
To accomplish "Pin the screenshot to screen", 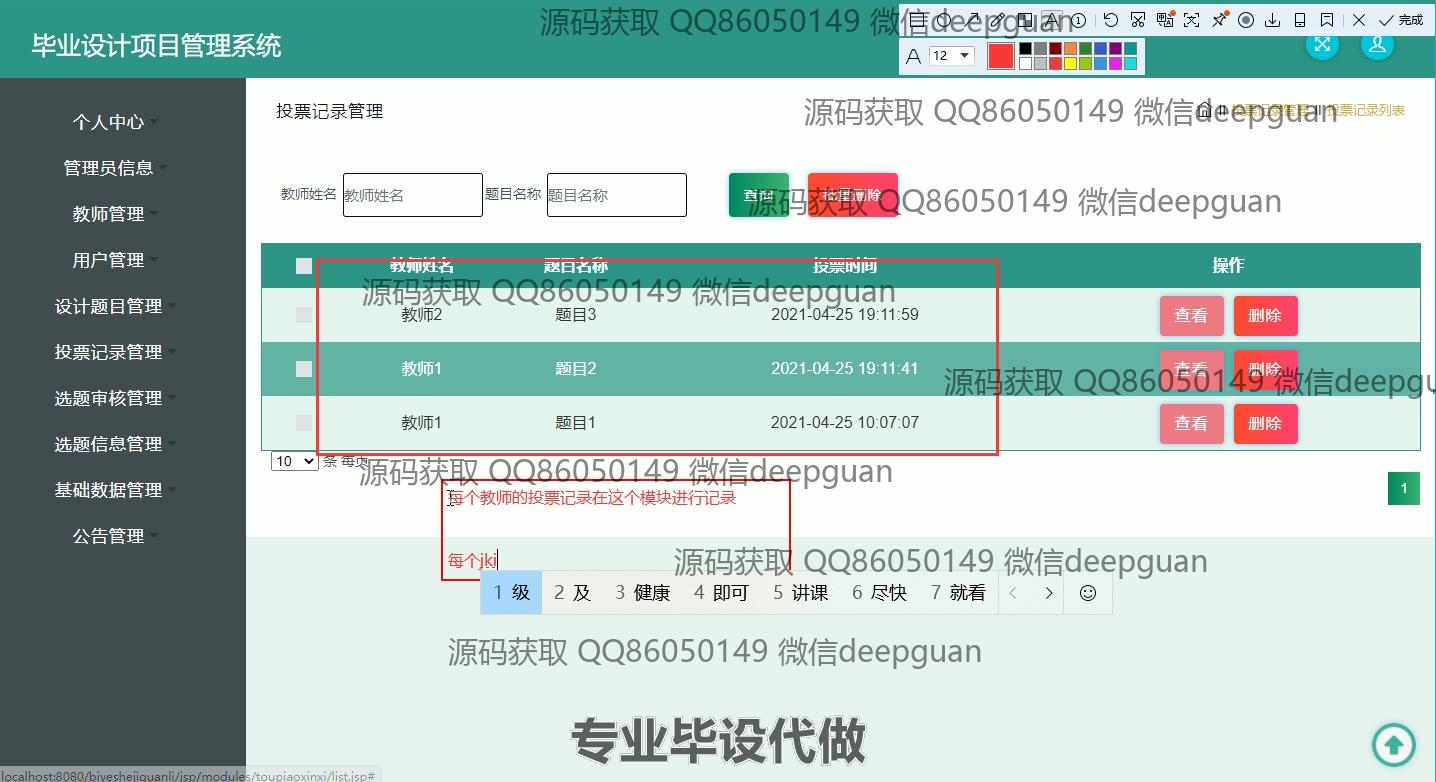I will (1219, 20).
